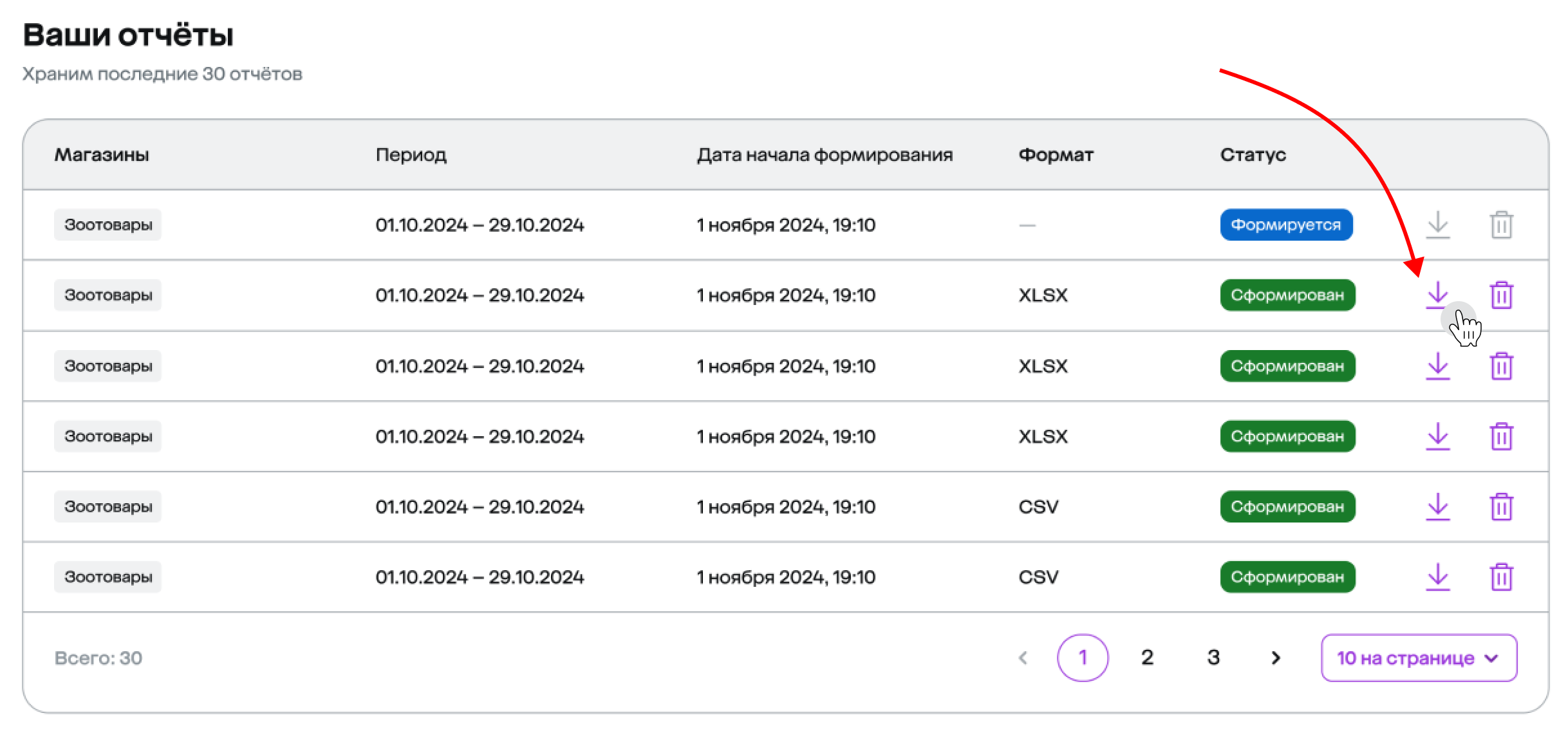Go to next page using right chevron

point(1276,658)
